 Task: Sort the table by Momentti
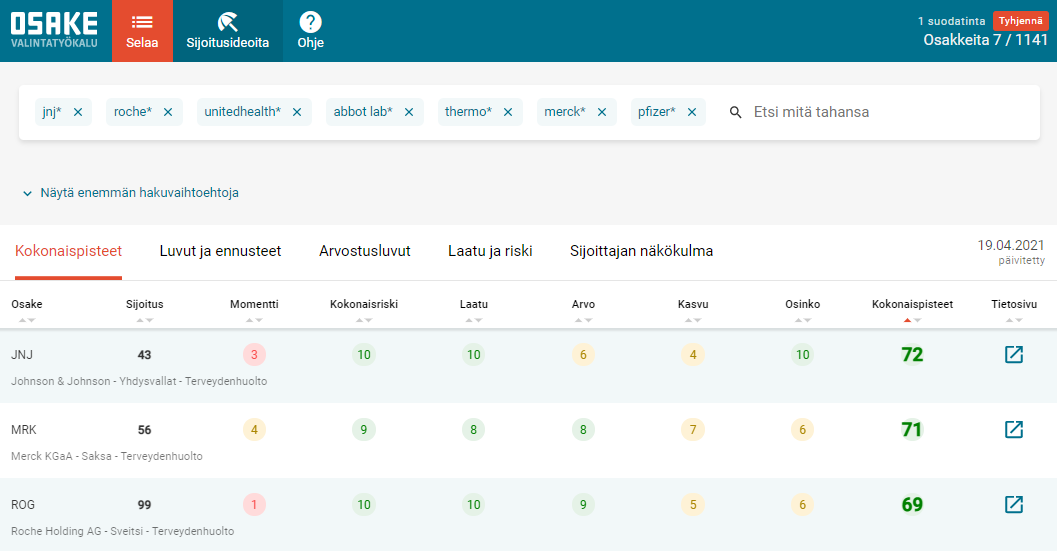pos(254,304)
